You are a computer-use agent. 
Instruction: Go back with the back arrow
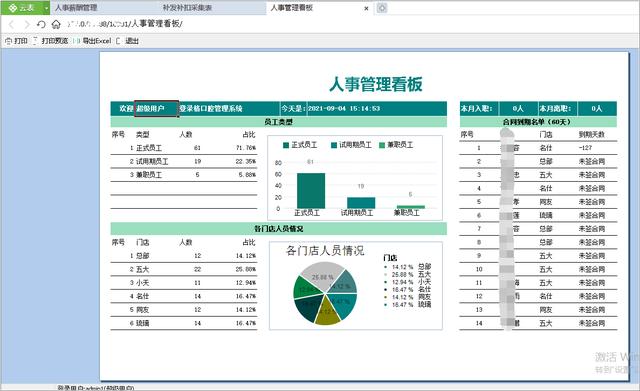coord(11,24)
